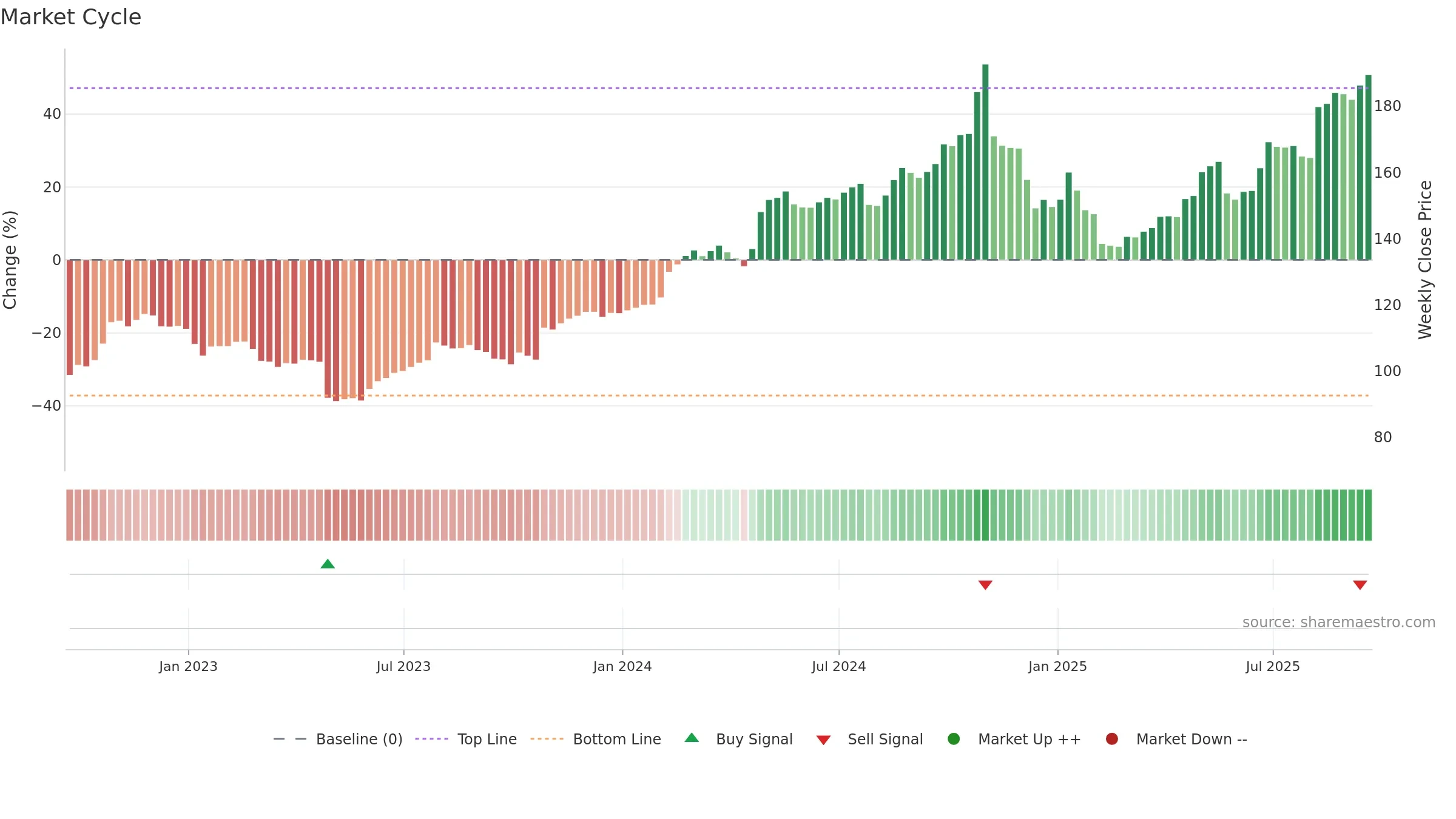The width and height of the screenshot is (1456, 819).
Task: Click the Jan 2025 axis label
Action: pos(1057,666)
